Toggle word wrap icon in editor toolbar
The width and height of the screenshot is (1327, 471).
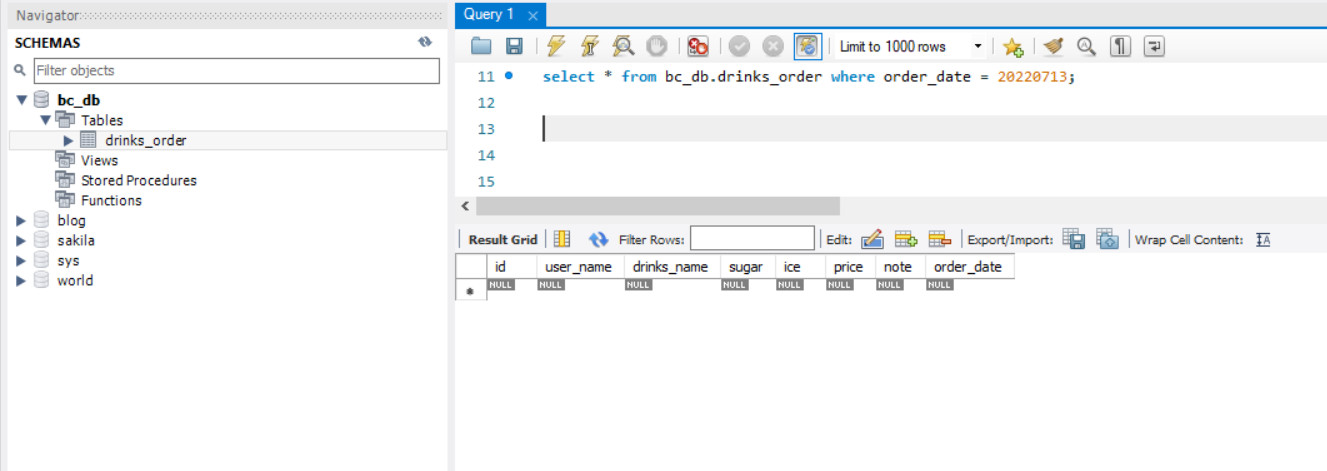click(x=1155, y=46)
